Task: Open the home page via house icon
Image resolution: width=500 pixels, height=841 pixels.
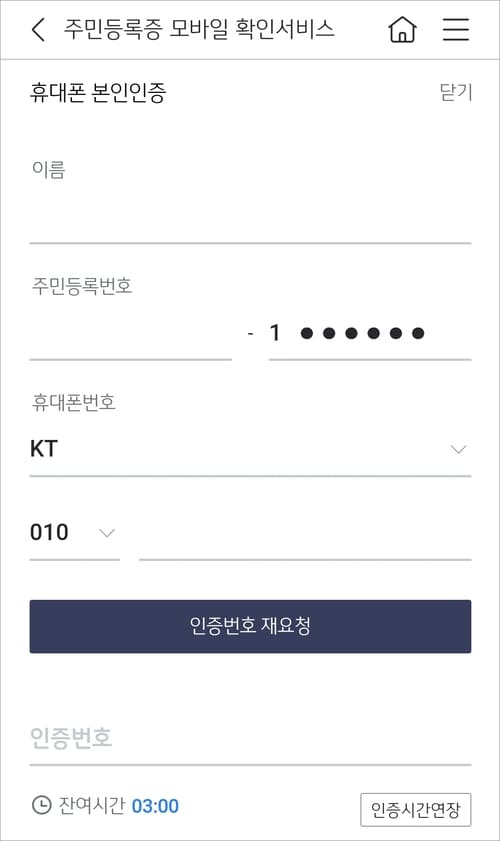Action: [x=402, y=29]
